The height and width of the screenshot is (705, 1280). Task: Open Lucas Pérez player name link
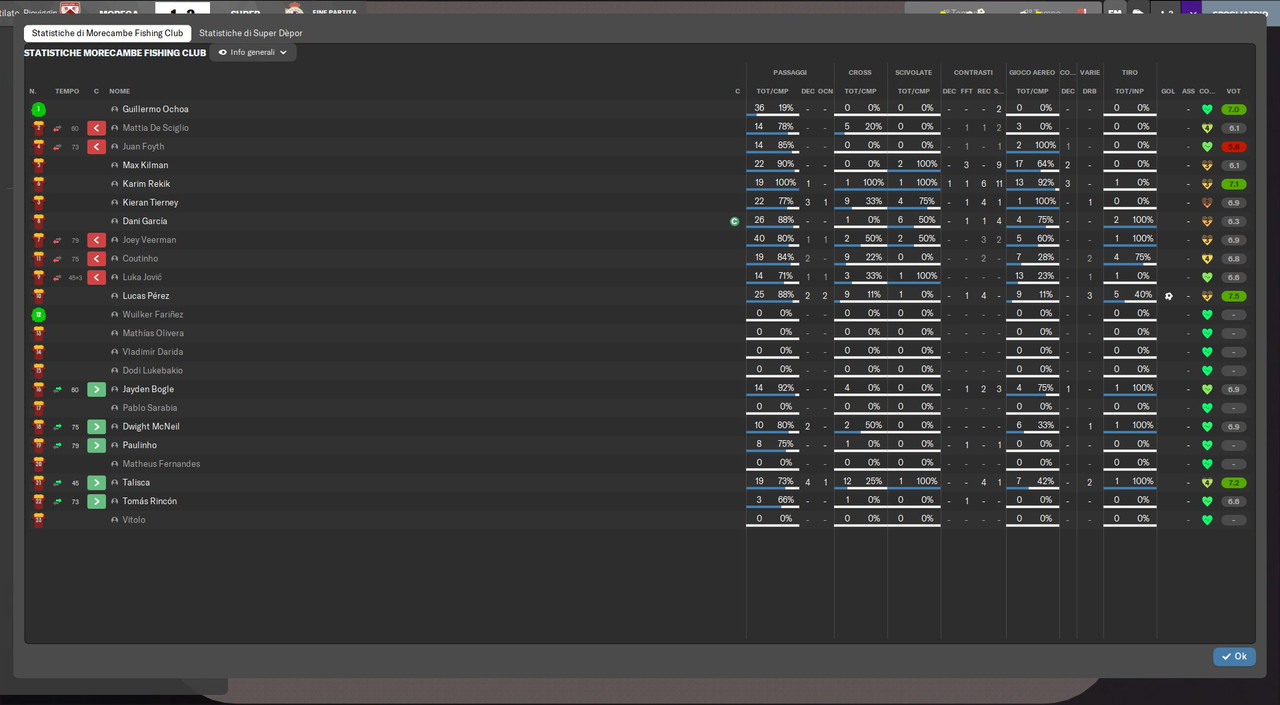tap(146, 296)
